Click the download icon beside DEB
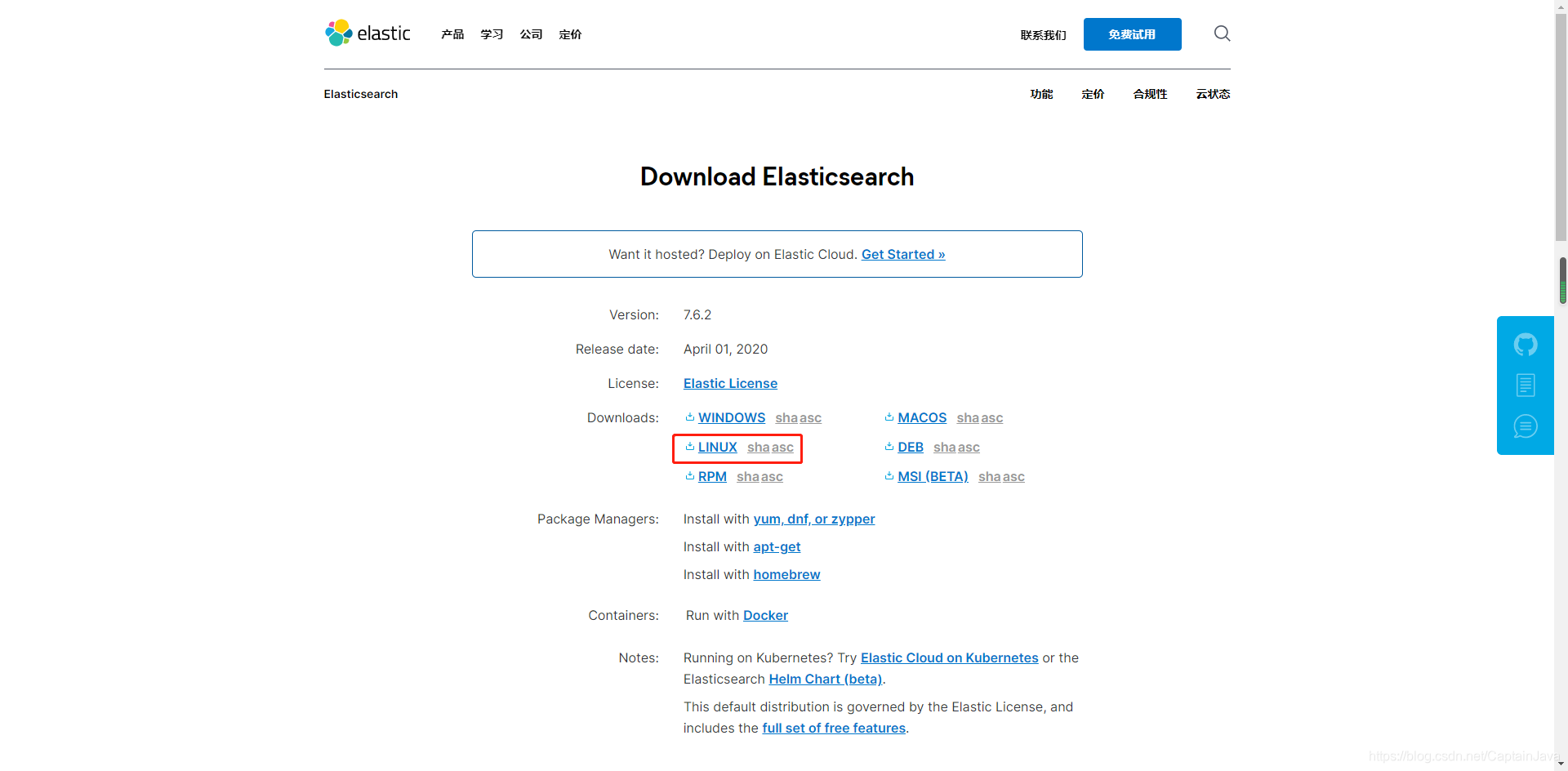The height and width of the screenshot is (771, 1568). tap(889, 447)
